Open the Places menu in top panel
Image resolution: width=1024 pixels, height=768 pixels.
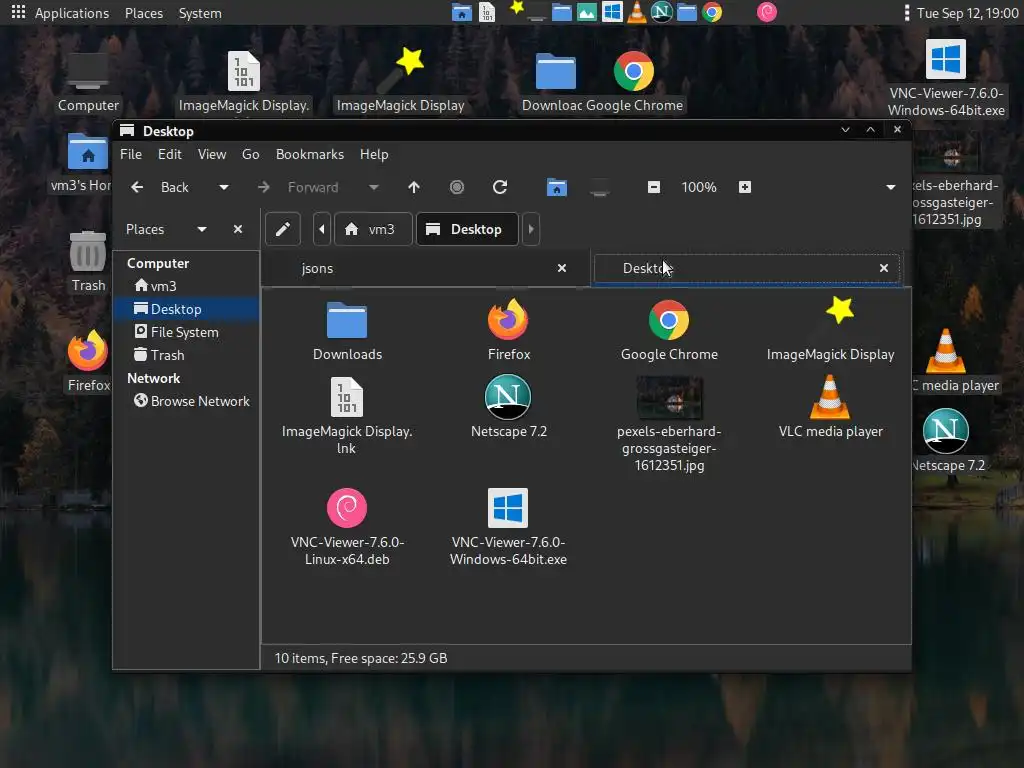(x=144, y=13)
